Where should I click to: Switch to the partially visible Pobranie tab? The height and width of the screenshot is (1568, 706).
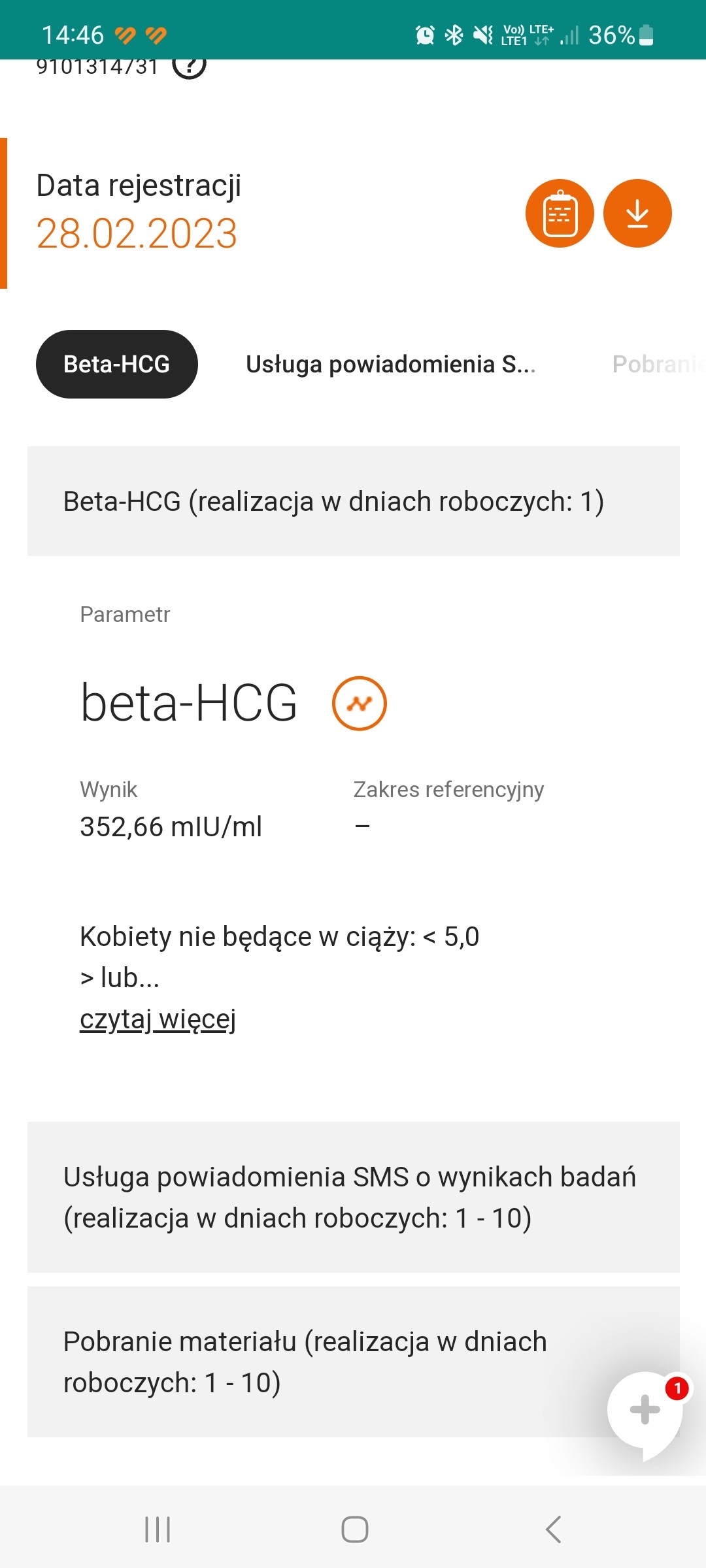click(657, 364)
